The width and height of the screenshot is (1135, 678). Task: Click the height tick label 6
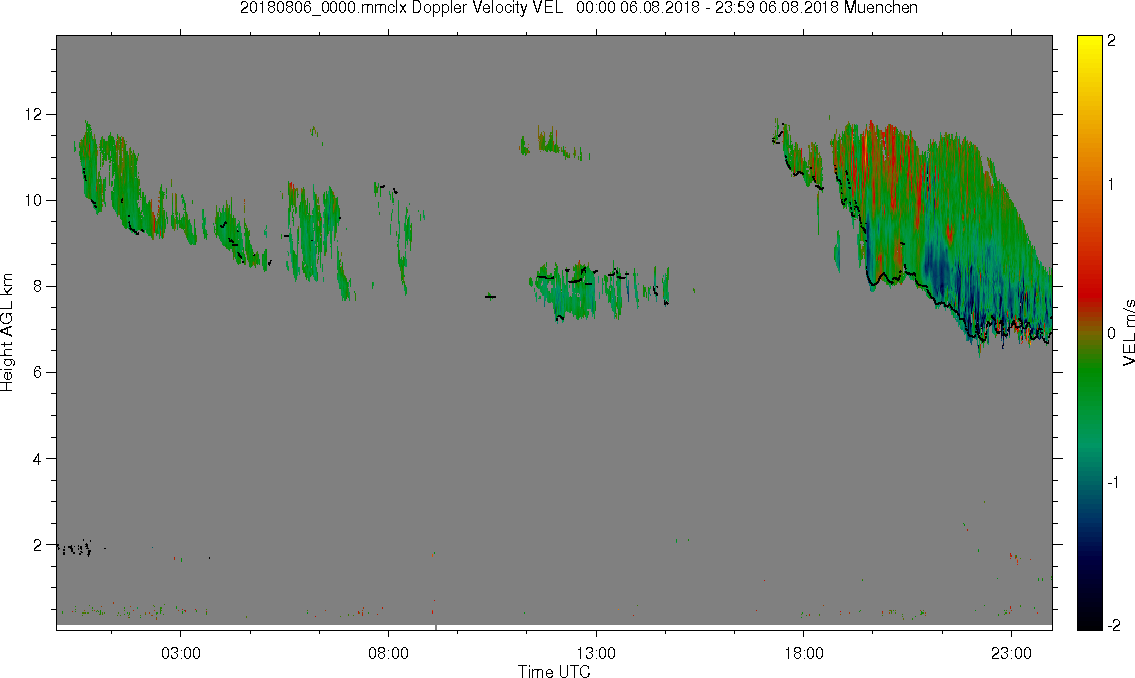38,373
